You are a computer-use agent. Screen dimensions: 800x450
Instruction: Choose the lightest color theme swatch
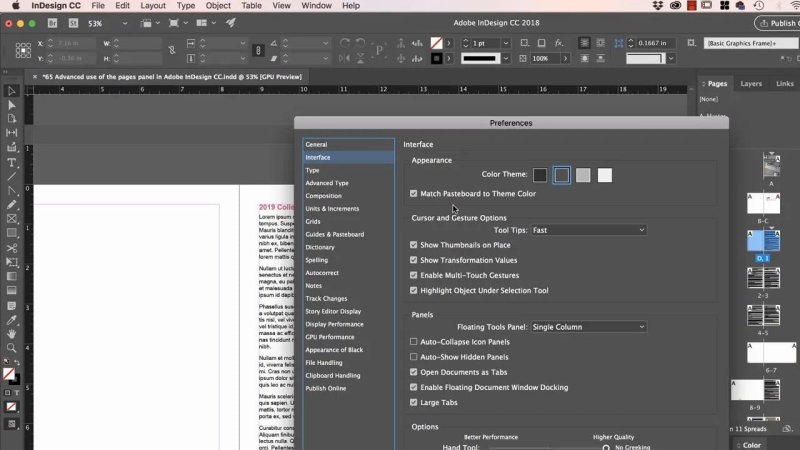click(x=605, y=175)
